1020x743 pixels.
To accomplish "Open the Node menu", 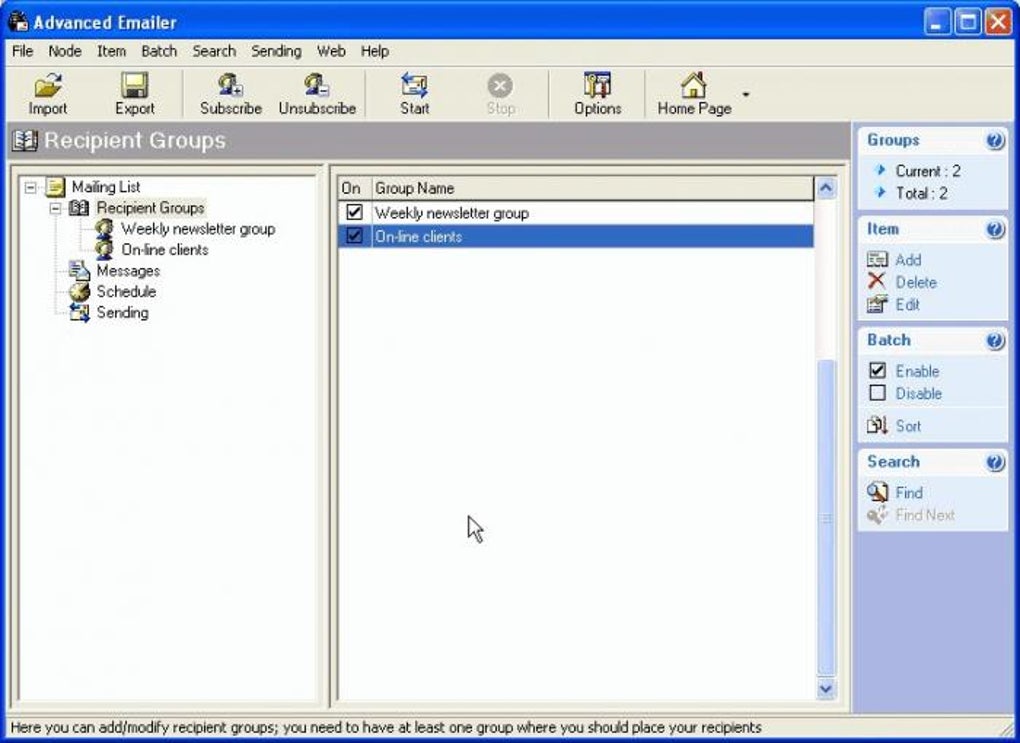I will 65,51.
